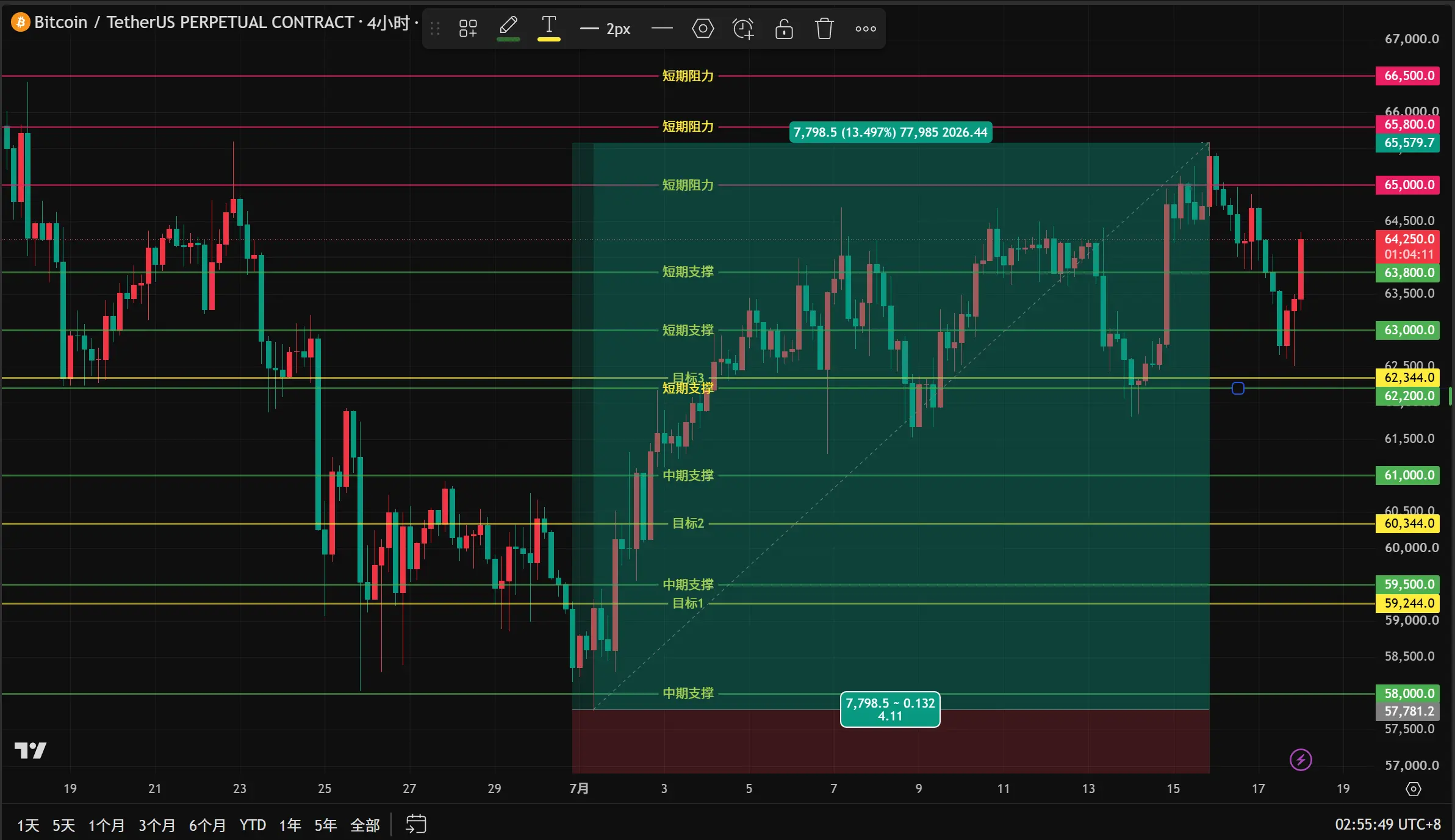The width and height of the screenshot is (1455, 840).
Task: Open the line style dropdown
Action: (662, 28)
